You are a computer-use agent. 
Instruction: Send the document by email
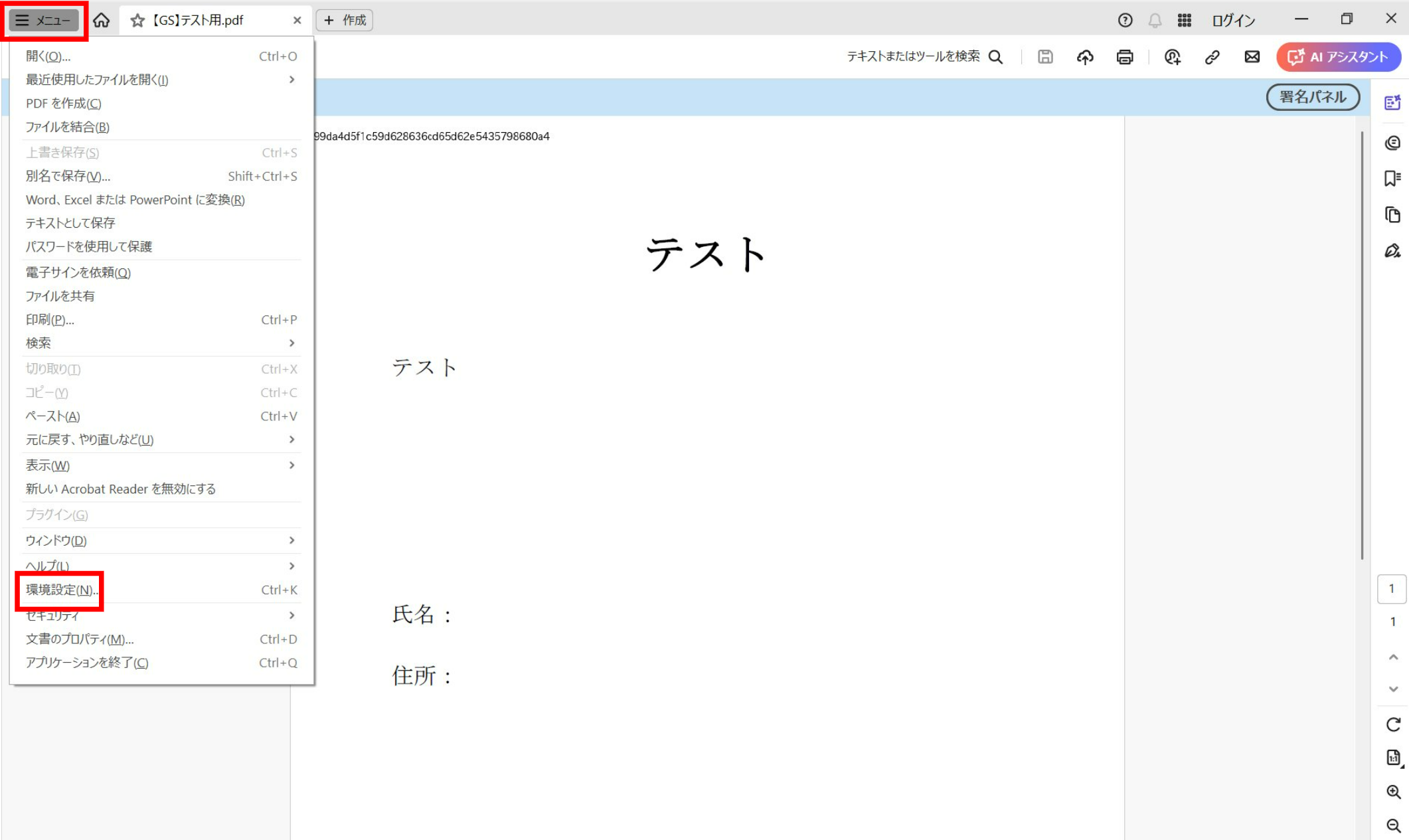point(1252,57)
